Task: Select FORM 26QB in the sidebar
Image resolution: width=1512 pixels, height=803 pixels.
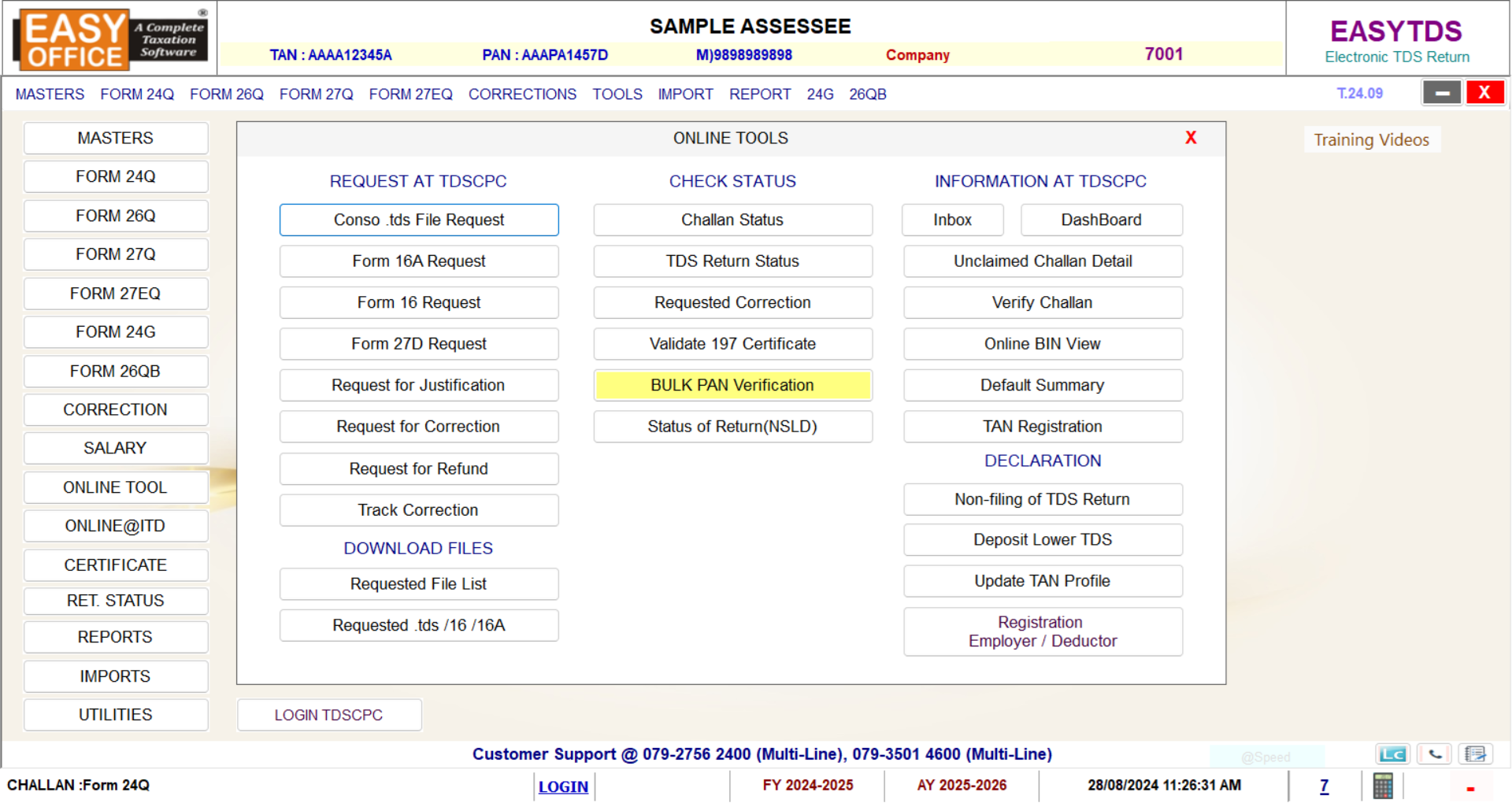Action: click(x=116, y=372)
